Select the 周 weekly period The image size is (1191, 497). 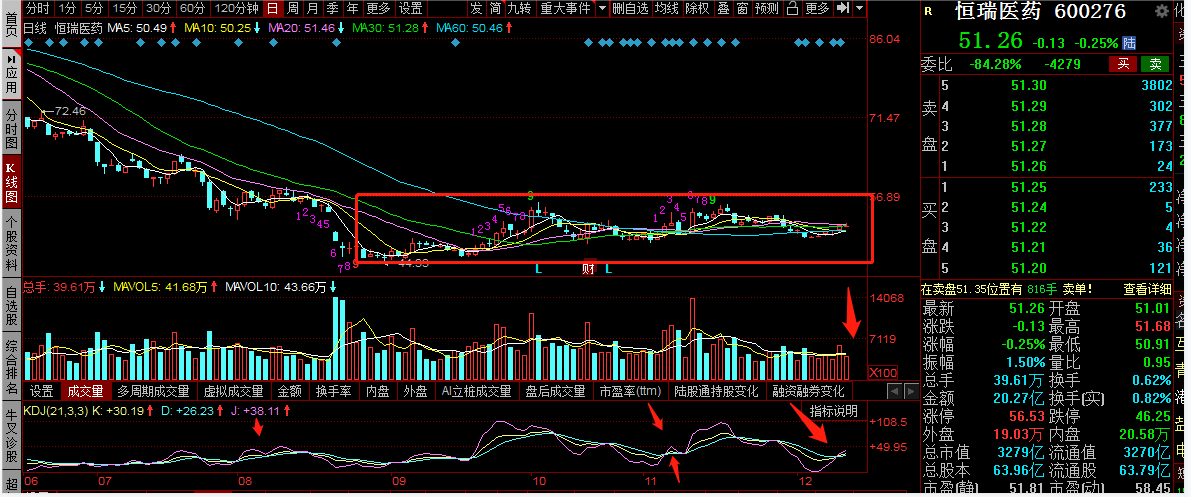[292, 8]
